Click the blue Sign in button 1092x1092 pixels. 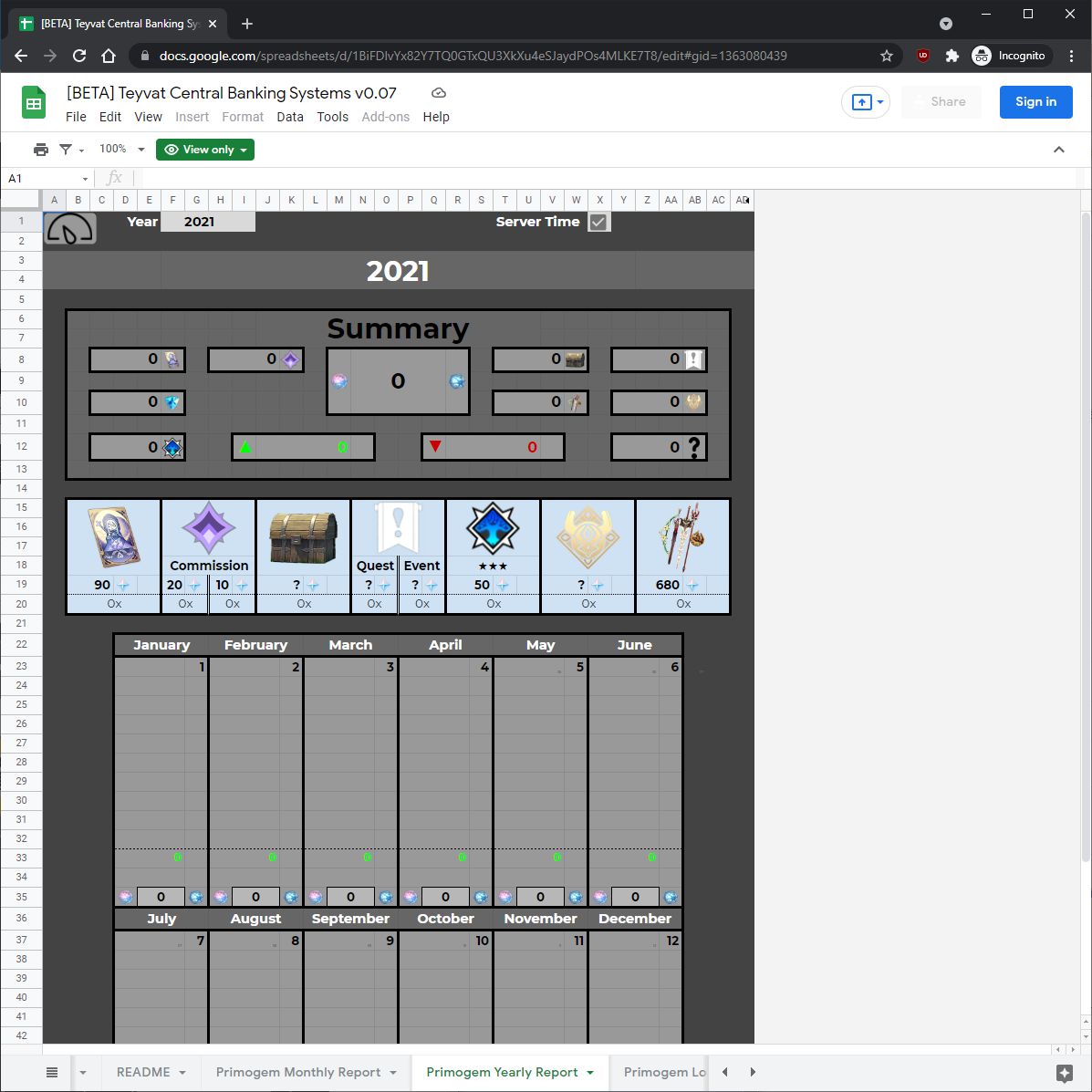click(1035, 101)
